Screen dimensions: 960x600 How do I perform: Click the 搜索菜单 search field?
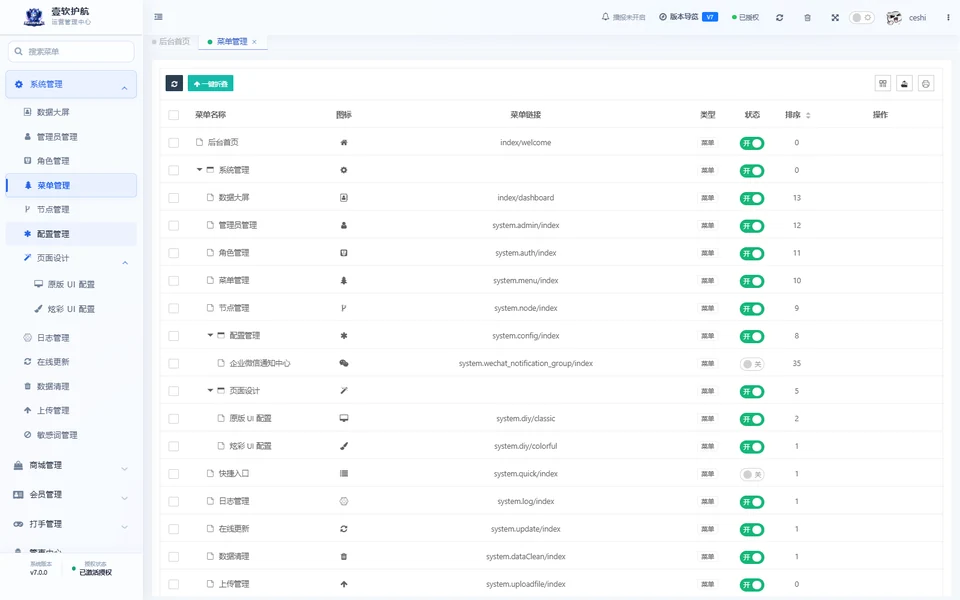pyautogui.click(x=71, y=51)
